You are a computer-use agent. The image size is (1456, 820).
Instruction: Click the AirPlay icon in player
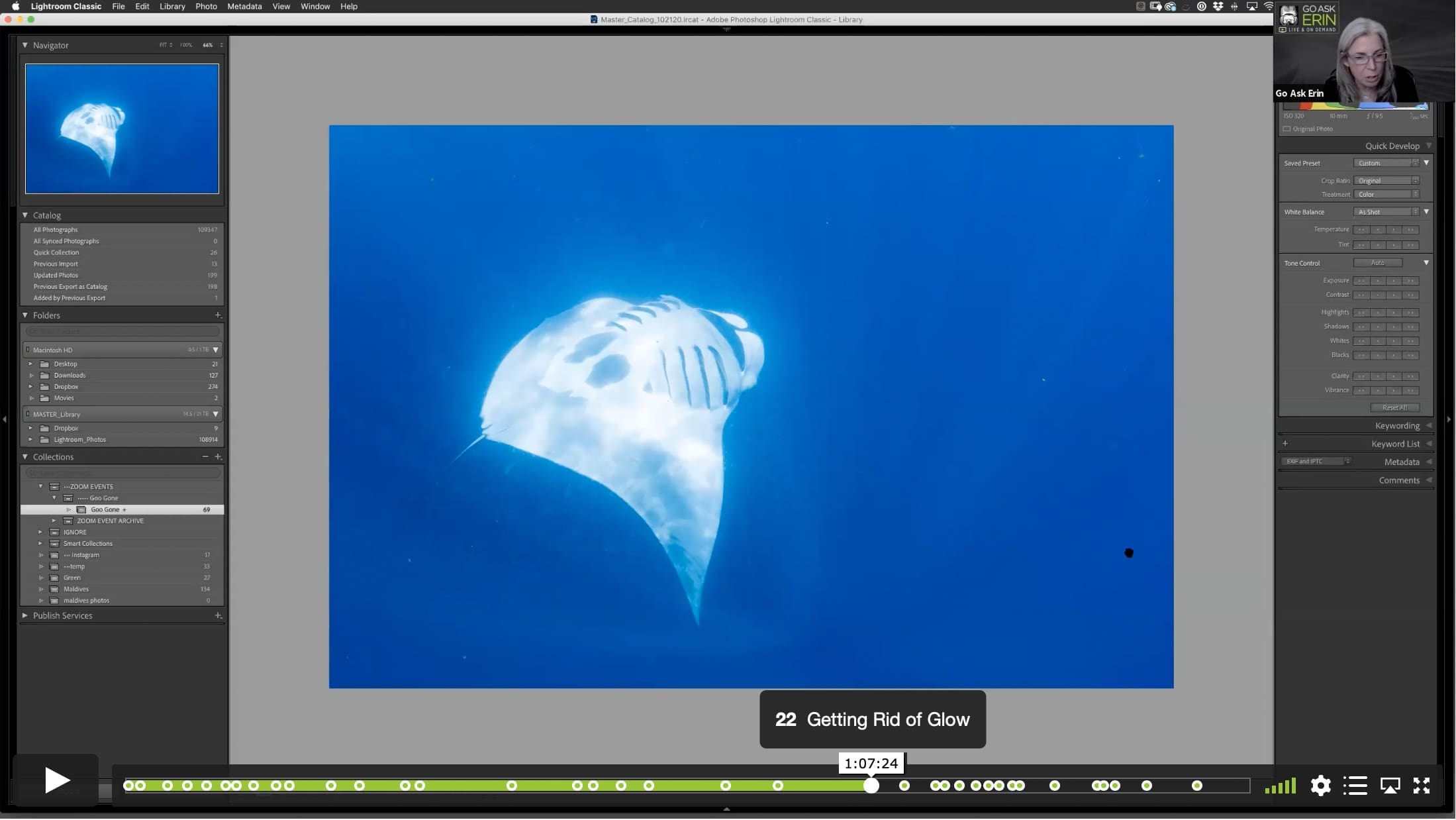1390,786
